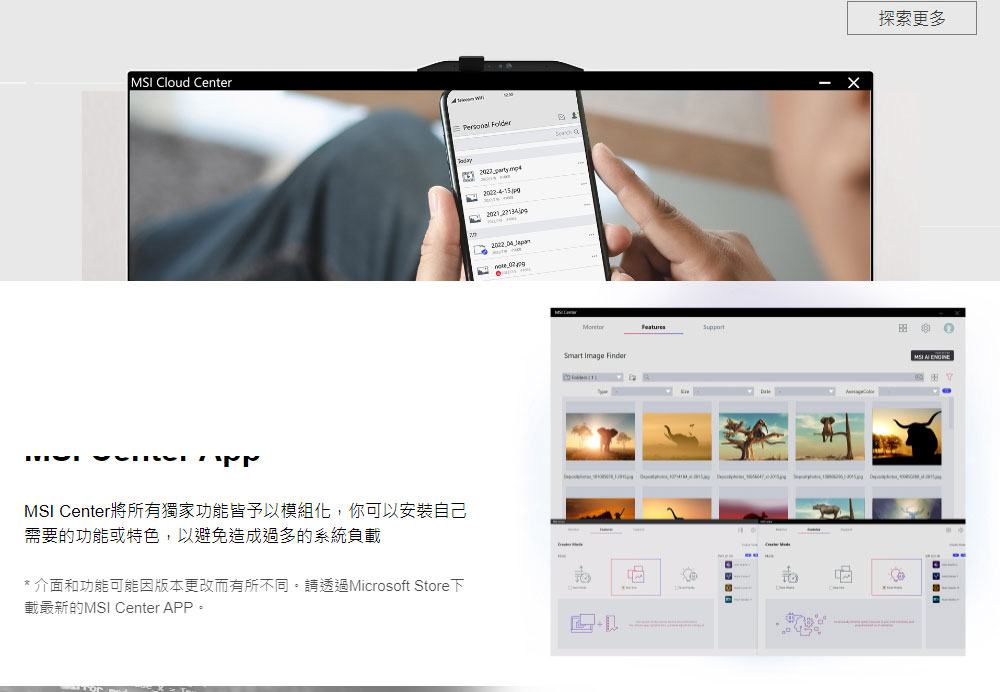Expand the AverageColor filter dropdown
1000x692 pixels.
pos(908,391)
